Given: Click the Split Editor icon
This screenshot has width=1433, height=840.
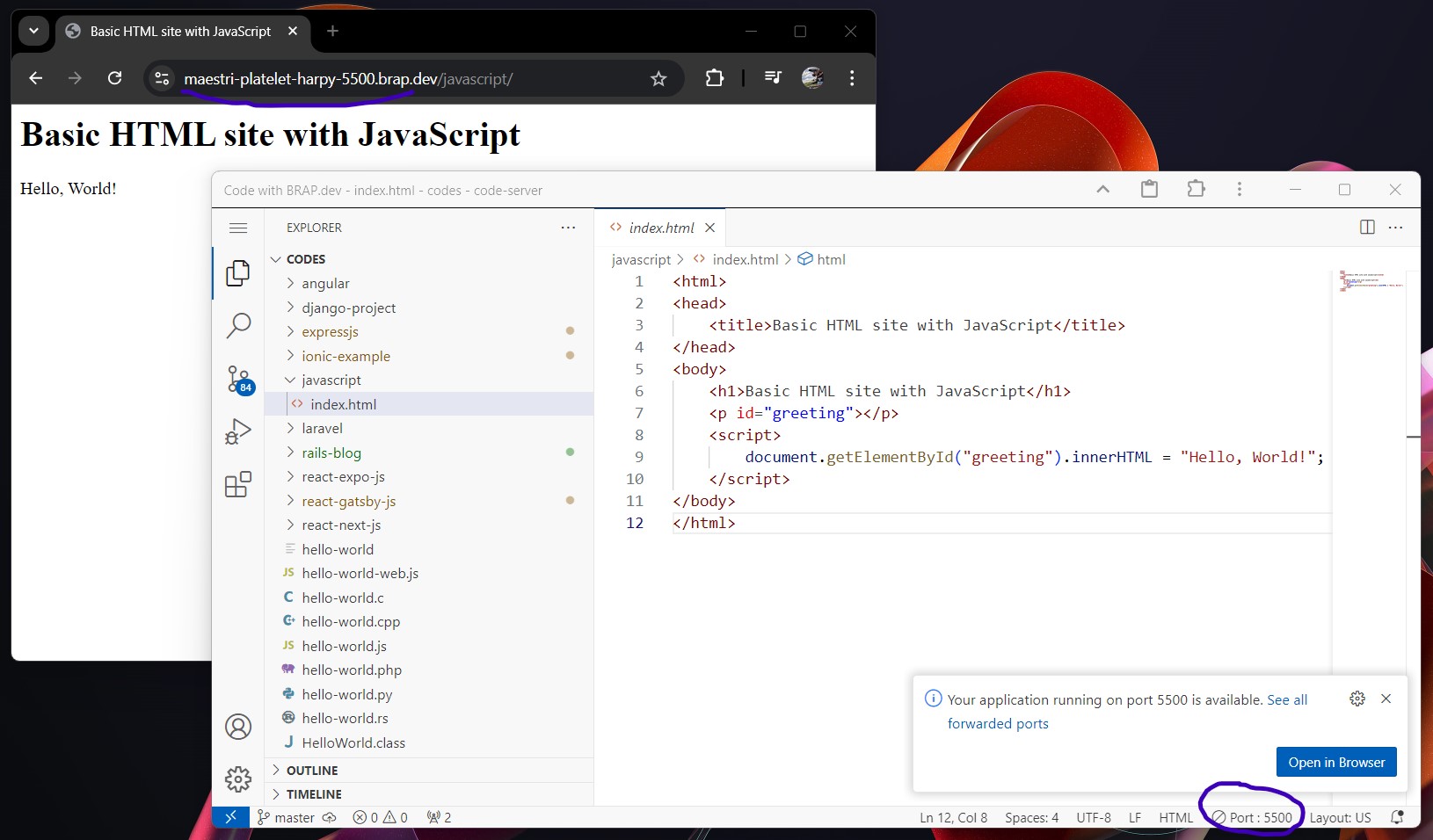Looking at the screenshot, I should [x=1366, y=227].
